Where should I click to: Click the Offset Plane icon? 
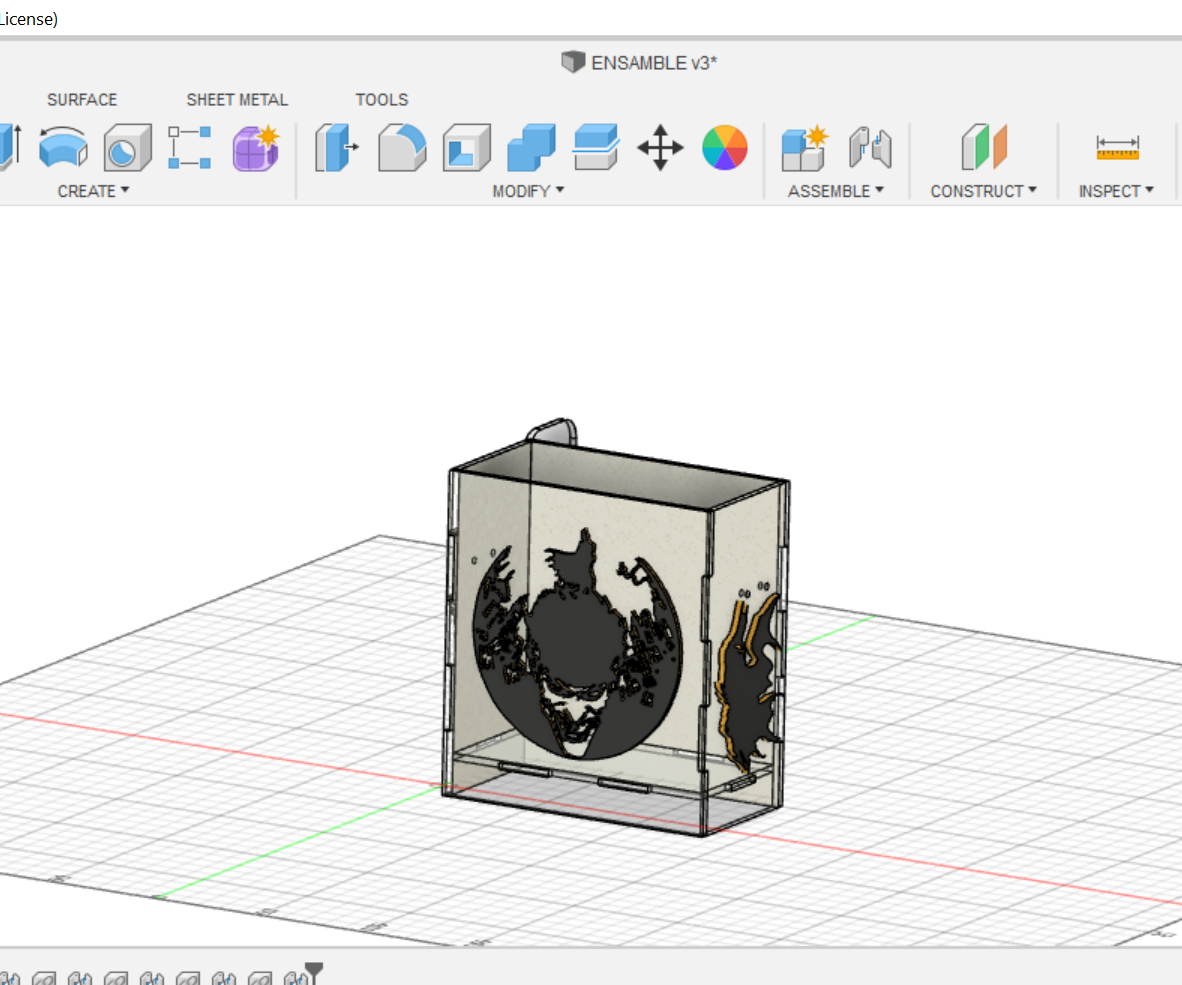coord(983,148)
